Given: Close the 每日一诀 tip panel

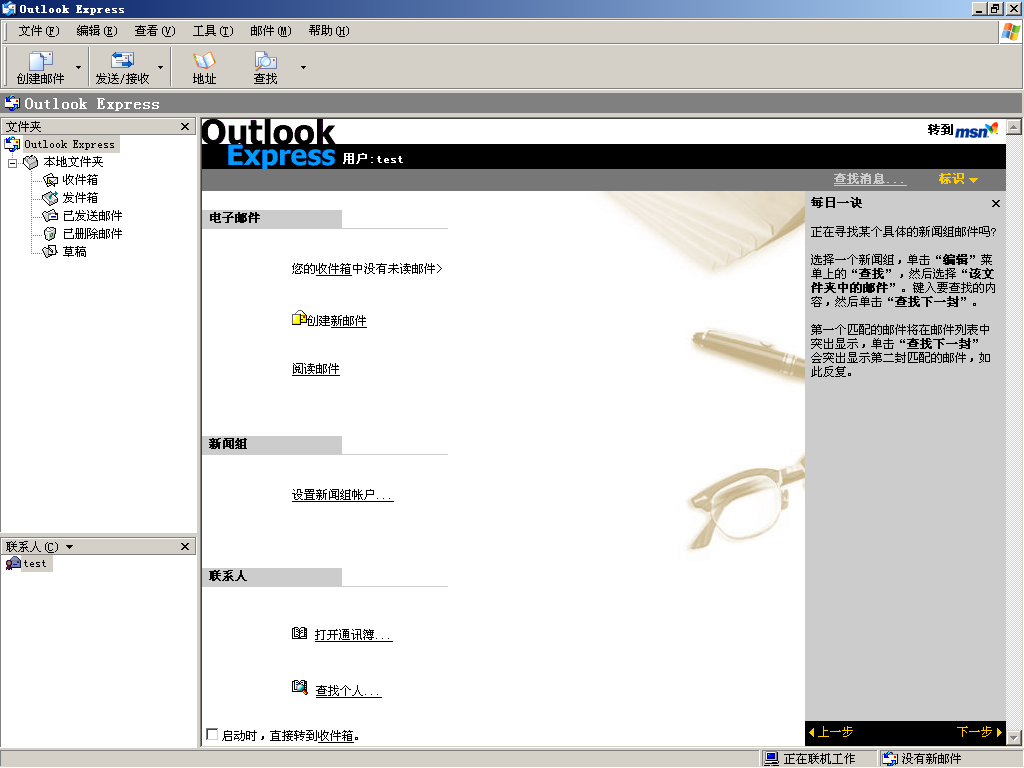Looking at the screenshot, I should click(996, 204).
